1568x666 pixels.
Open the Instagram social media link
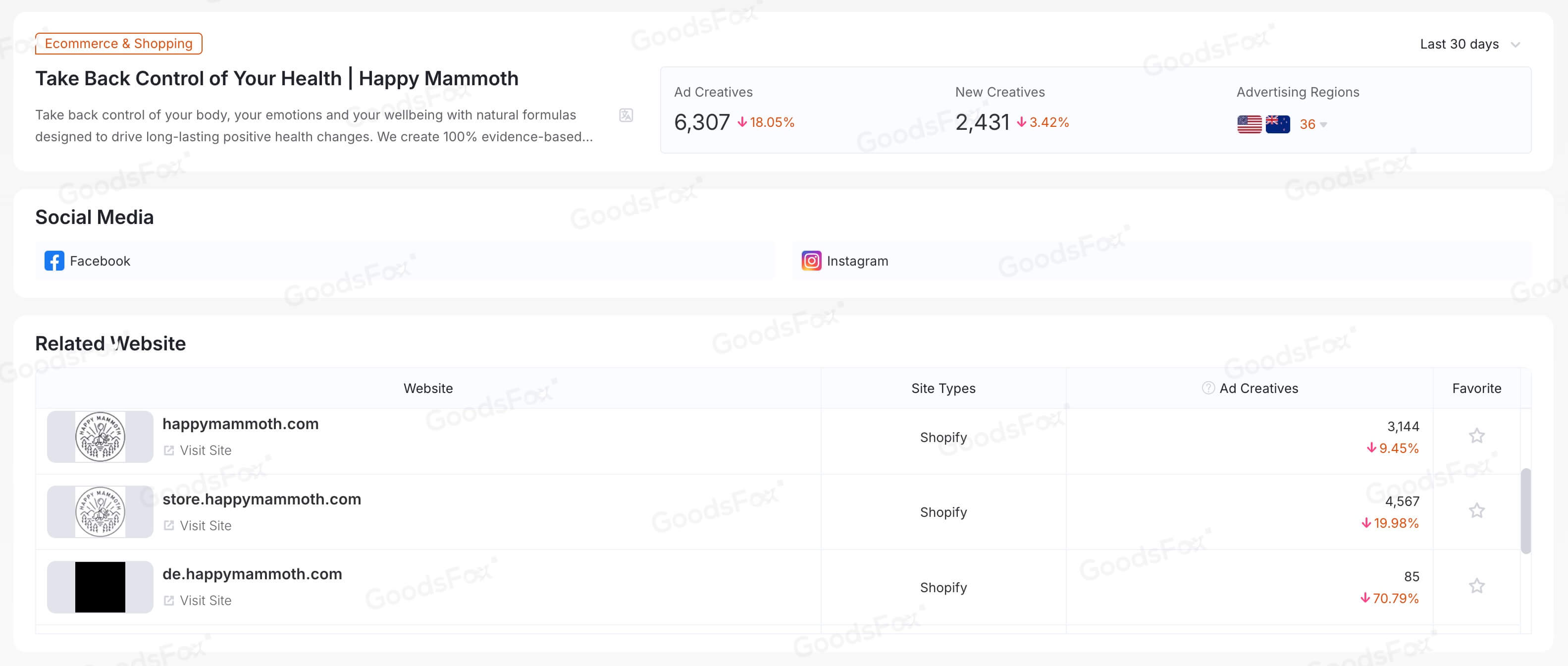[x=857, y=261]
